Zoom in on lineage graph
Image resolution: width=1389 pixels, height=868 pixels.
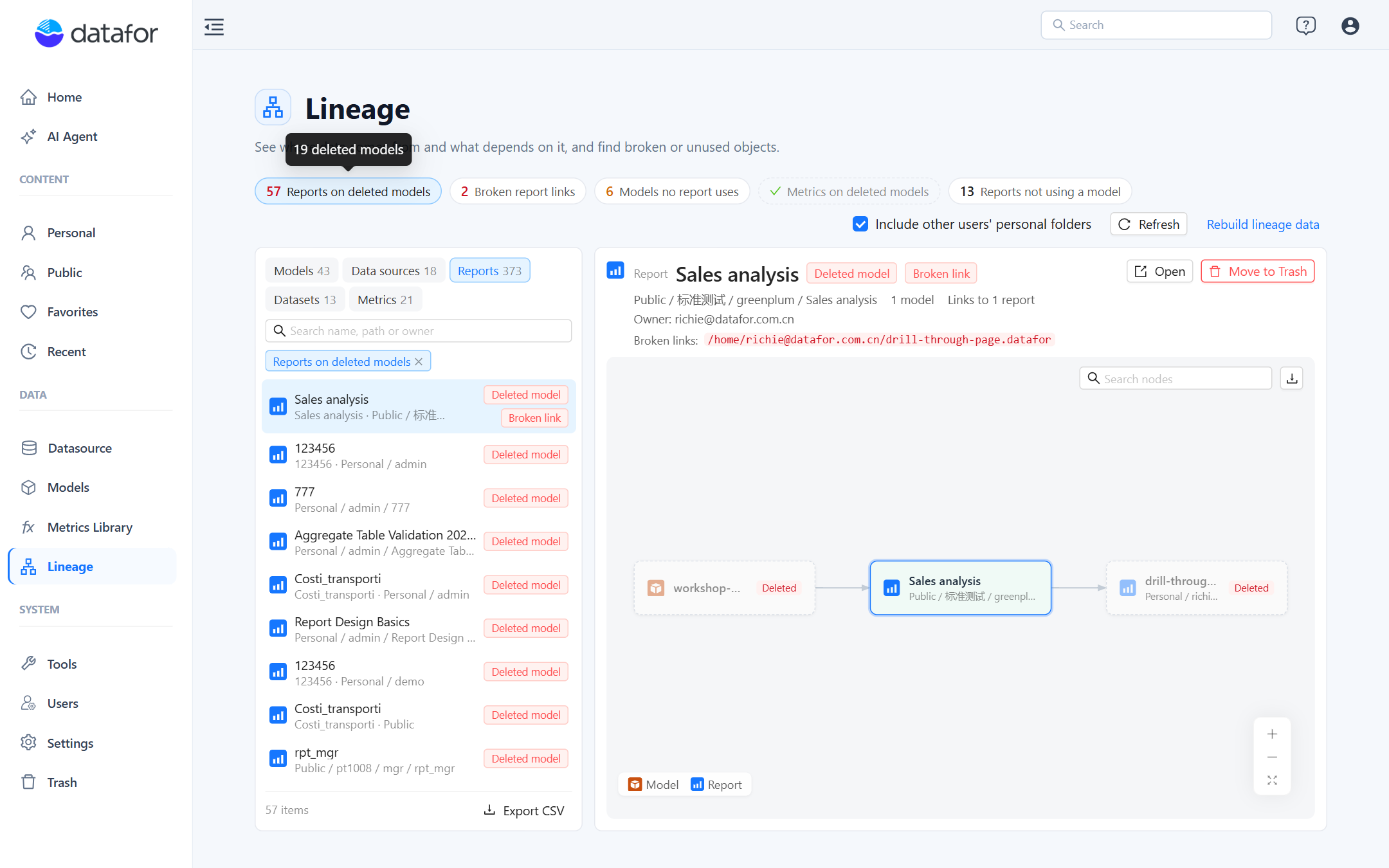(x=1272, y=734)
